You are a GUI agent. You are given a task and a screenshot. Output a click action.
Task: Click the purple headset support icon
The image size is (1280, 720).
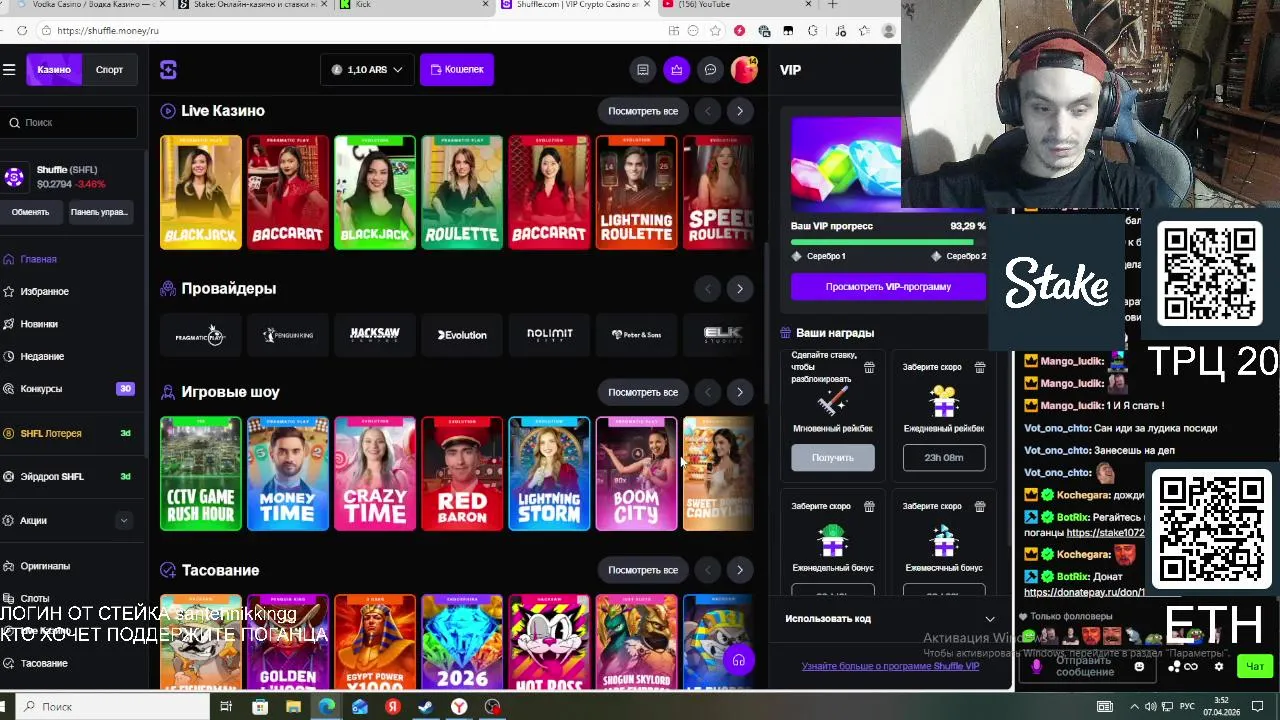point(739,660)
